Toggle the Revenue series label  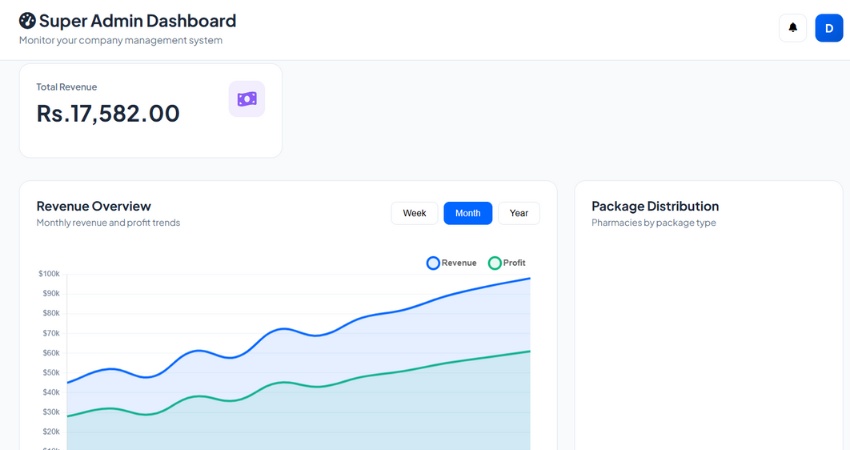(x=459, y=263)
